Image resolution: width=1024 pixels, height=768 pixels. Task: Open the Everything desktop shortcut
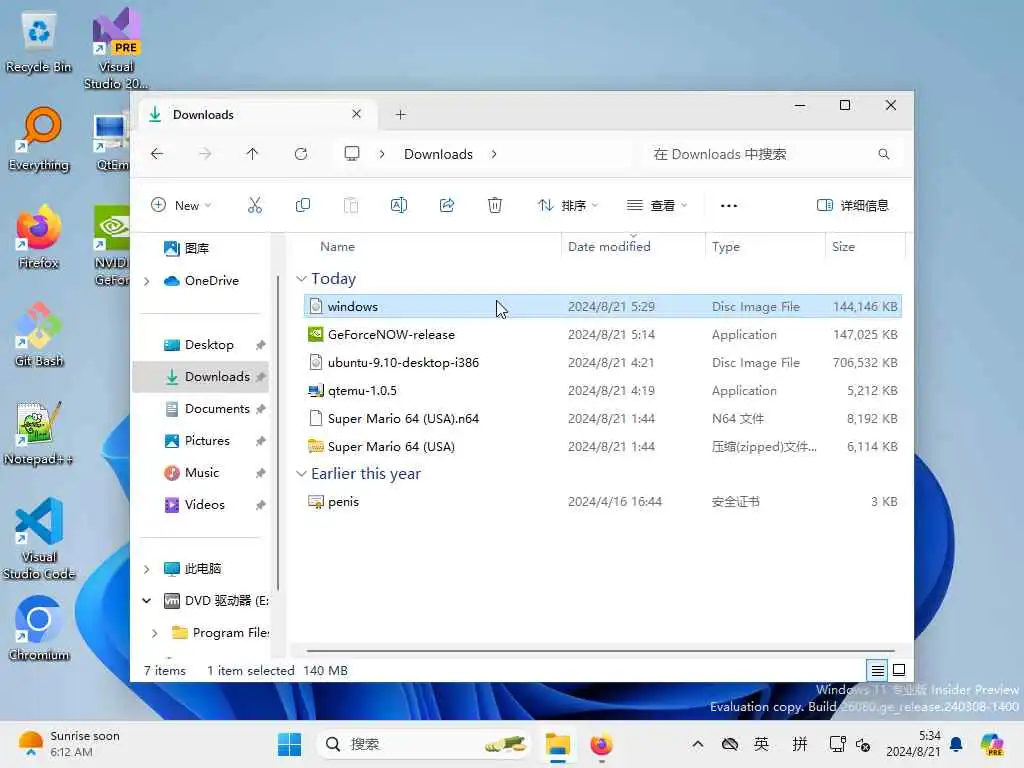(x=39, y=140)
